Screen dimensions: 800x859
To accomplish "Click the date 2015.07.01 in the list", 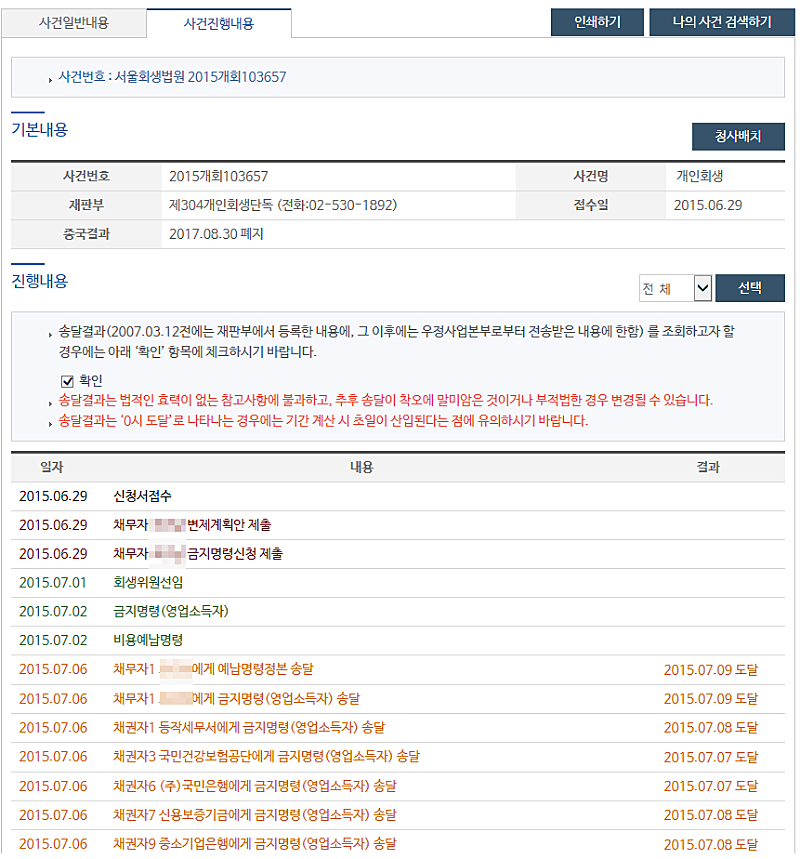I will 53,583.
